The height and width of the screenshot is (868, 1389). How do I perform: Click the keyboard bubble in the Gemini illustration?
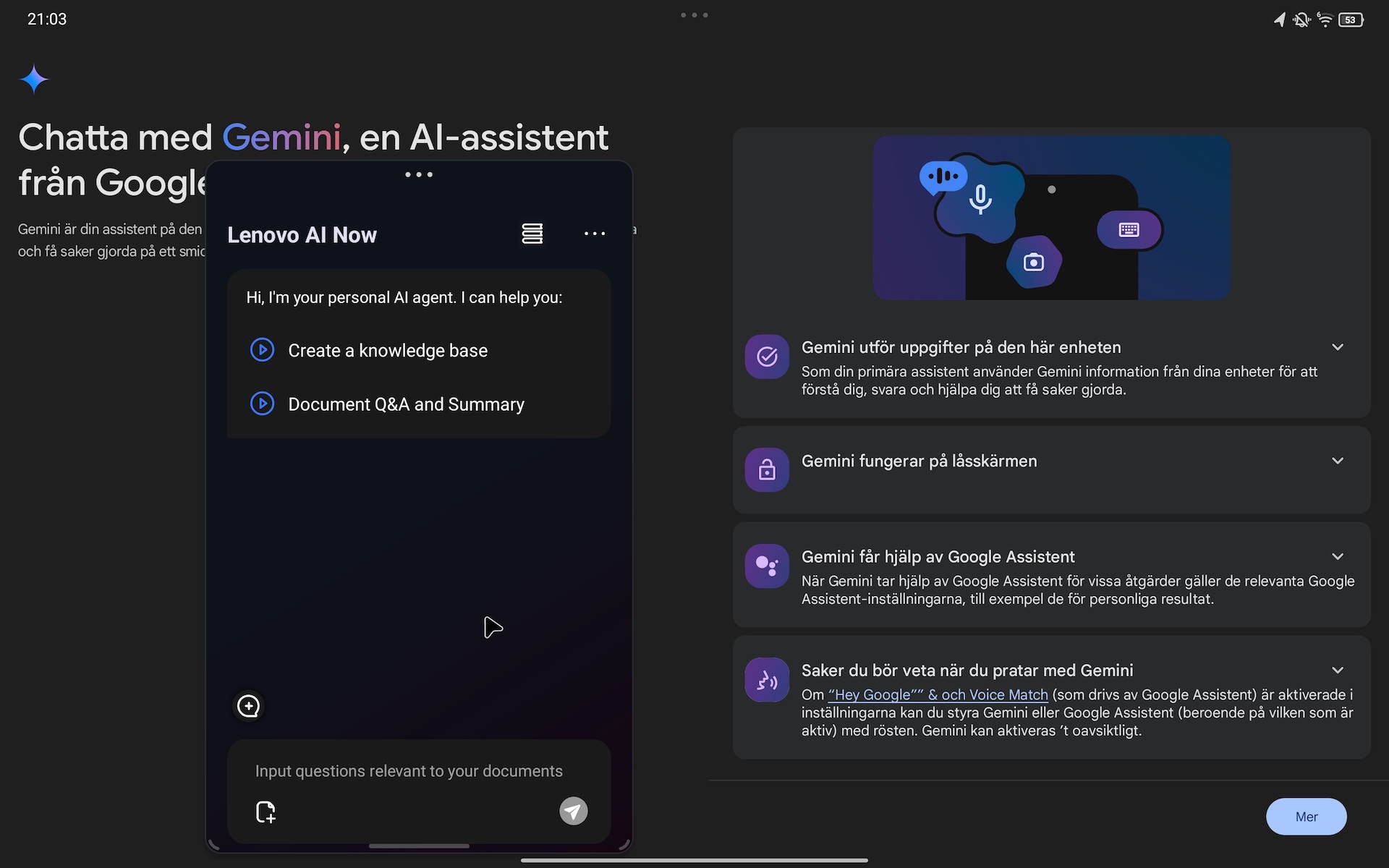(1129, 230)
